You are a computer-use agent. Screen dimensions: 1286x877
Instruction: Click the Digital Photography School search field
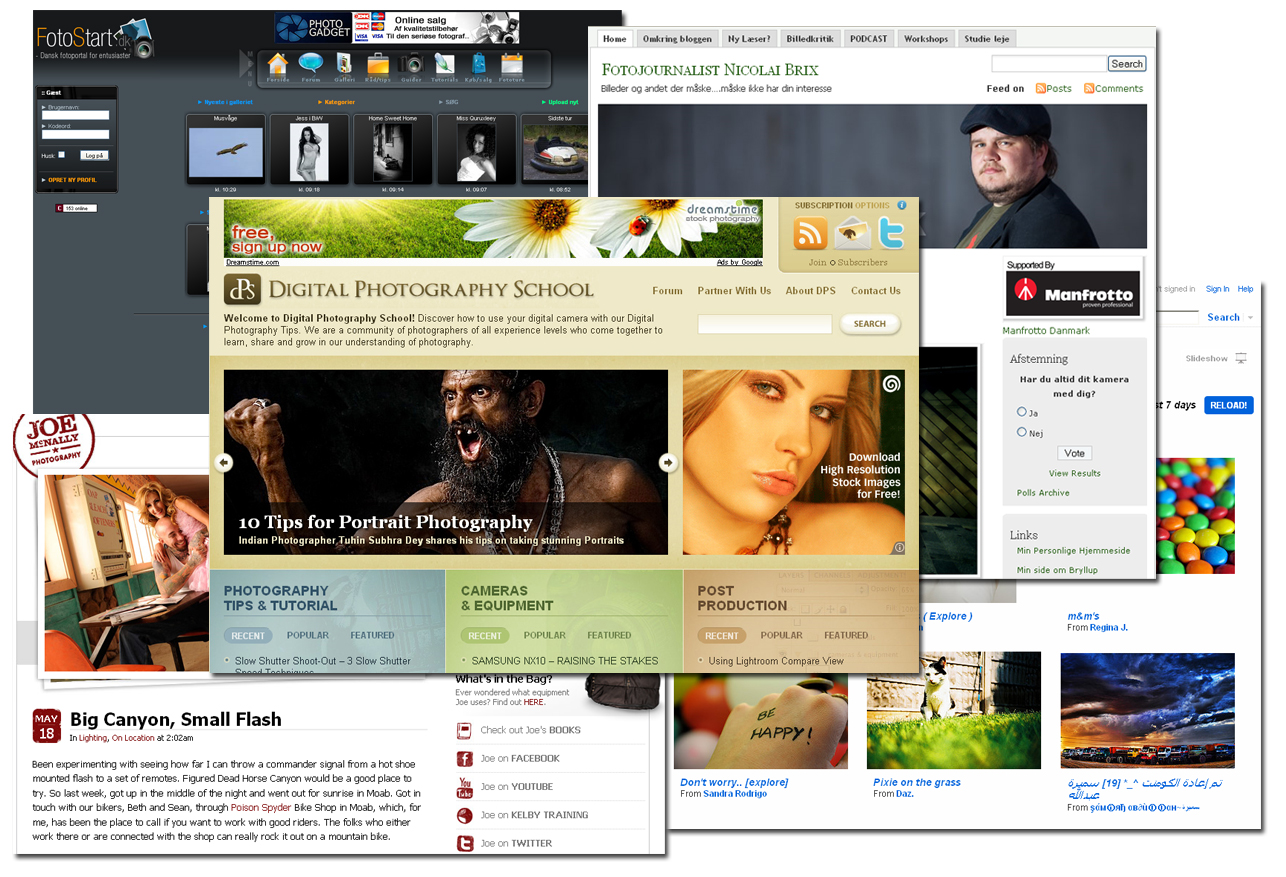coord(764,324)
